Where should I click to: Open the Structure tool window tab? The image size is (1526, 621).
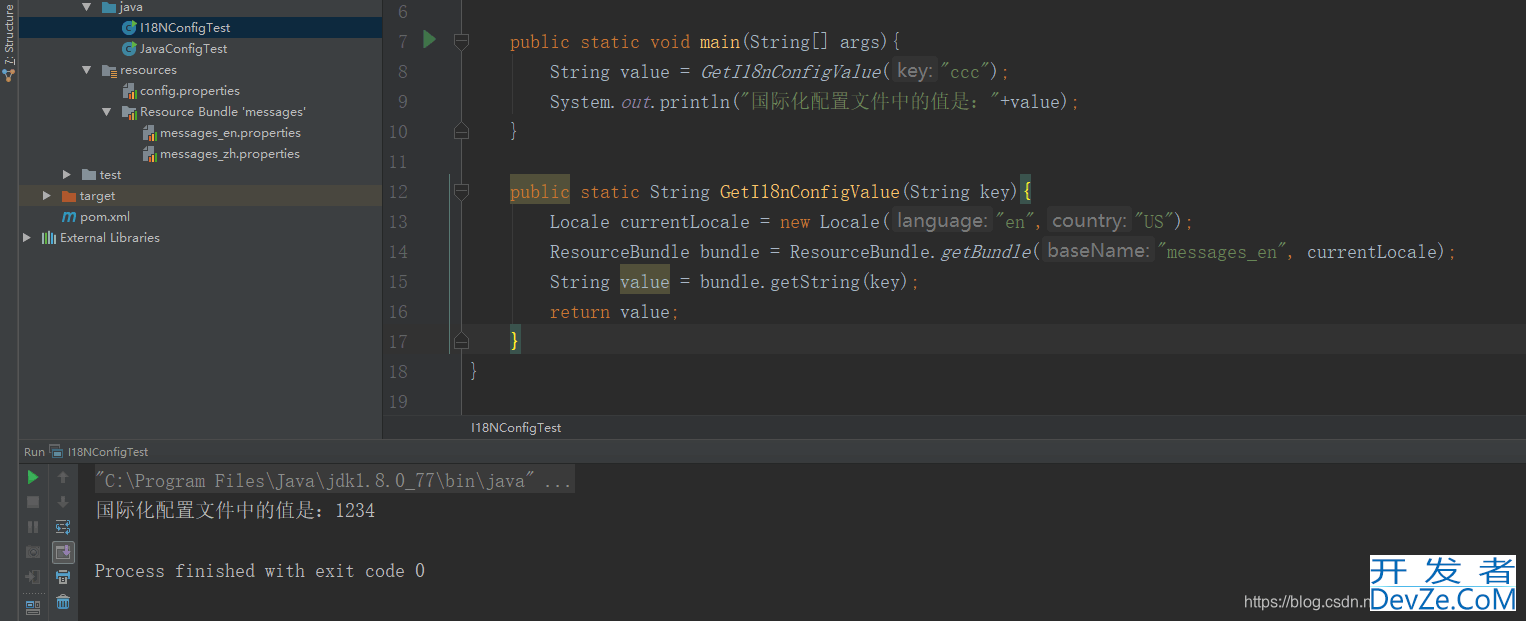[9, 45]
